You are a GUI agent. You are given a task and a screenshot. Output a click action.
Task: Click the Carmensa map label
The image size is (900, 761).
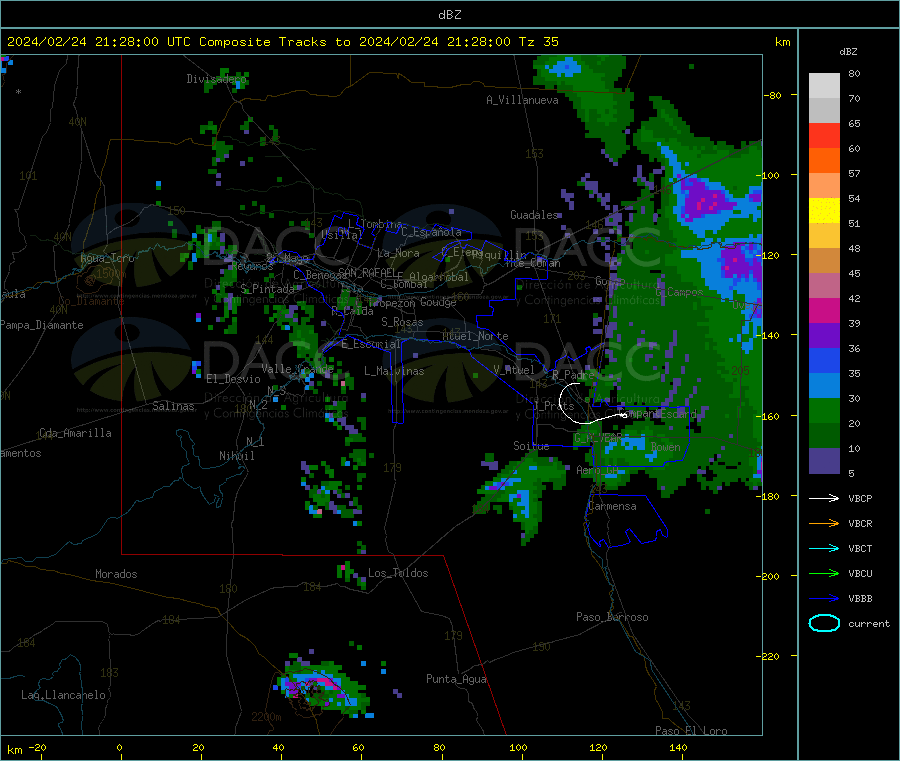coord(612,506)
